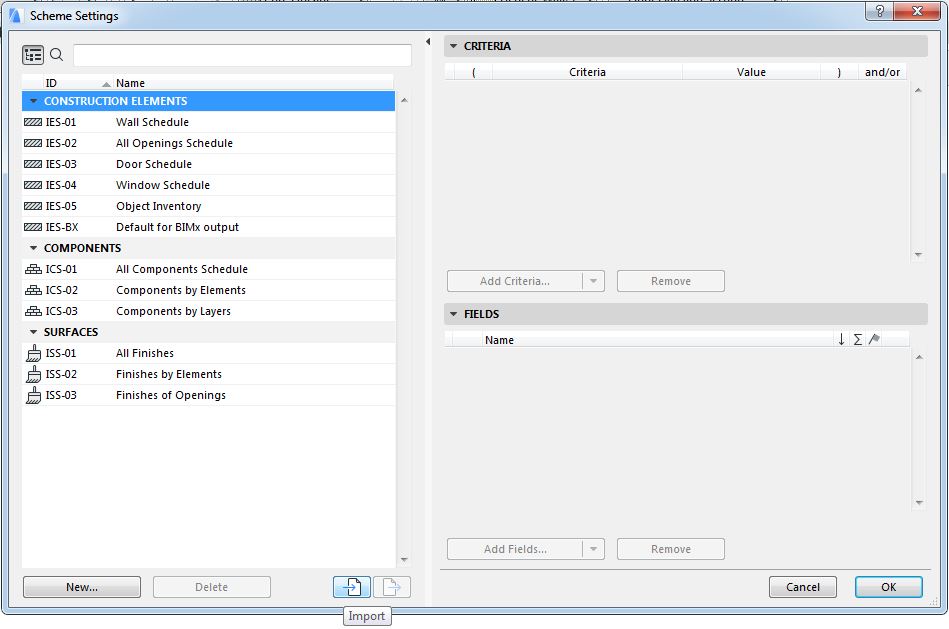Open the Add Fields dropdown arrow
The height and width of the screenshot is (629, 949).
pyautogui.click(x=593, y=549)
